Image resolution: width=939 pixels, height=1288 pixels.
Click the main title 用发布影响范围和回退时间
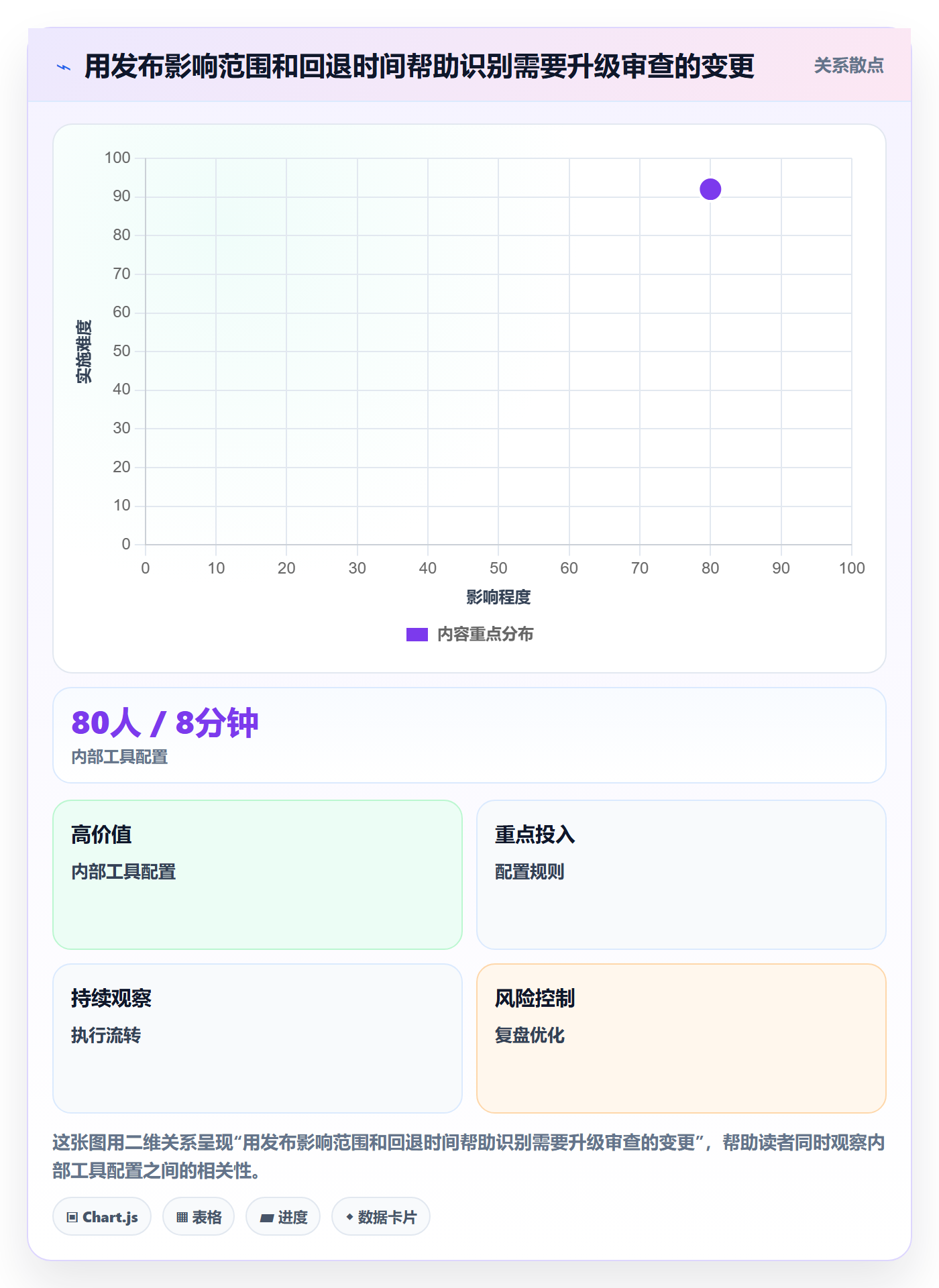point(419,66)
